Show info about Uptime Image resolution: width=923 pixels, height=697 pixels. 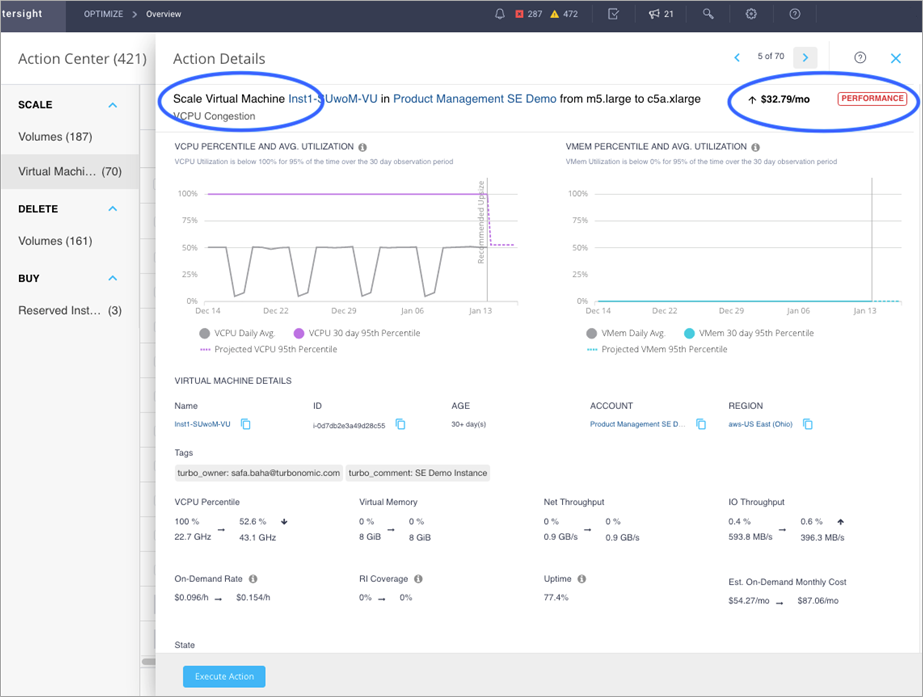click(x=582, y=579)
